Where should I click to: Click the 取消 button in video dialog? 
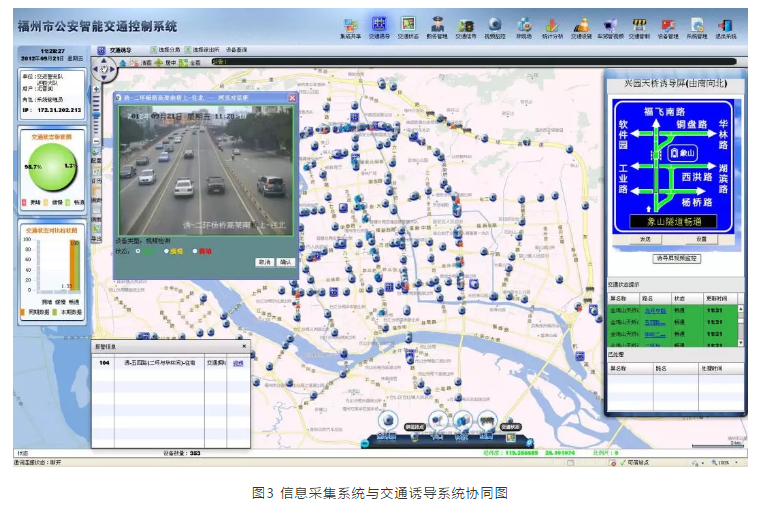(x=264, y=261)
